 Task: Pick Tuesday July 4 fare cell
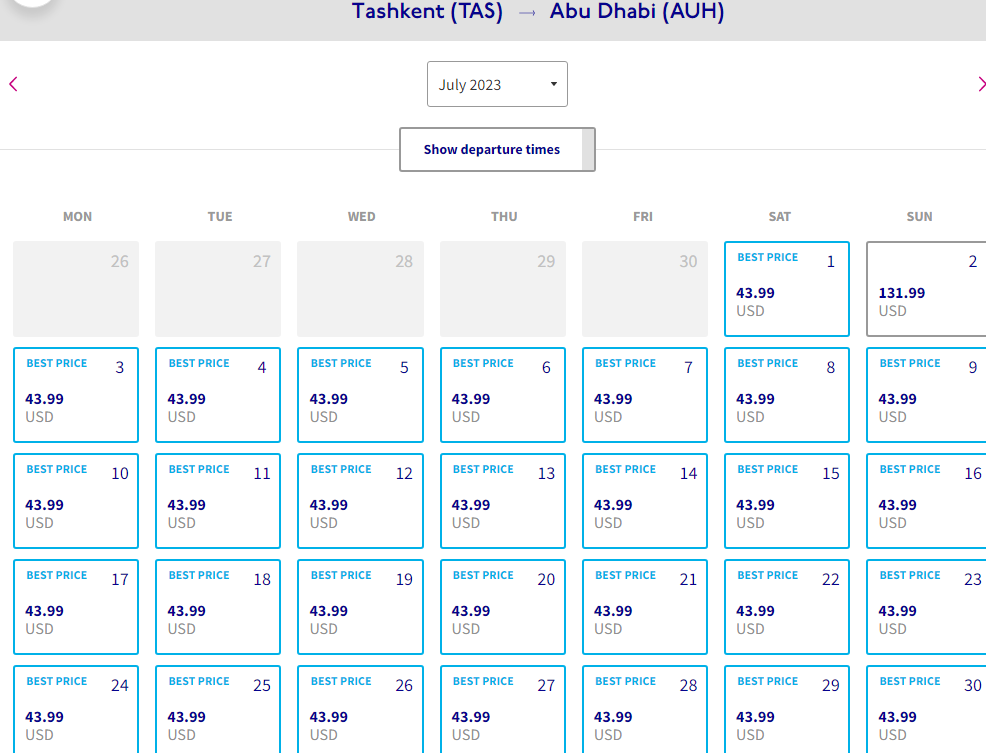click(218, 395)
